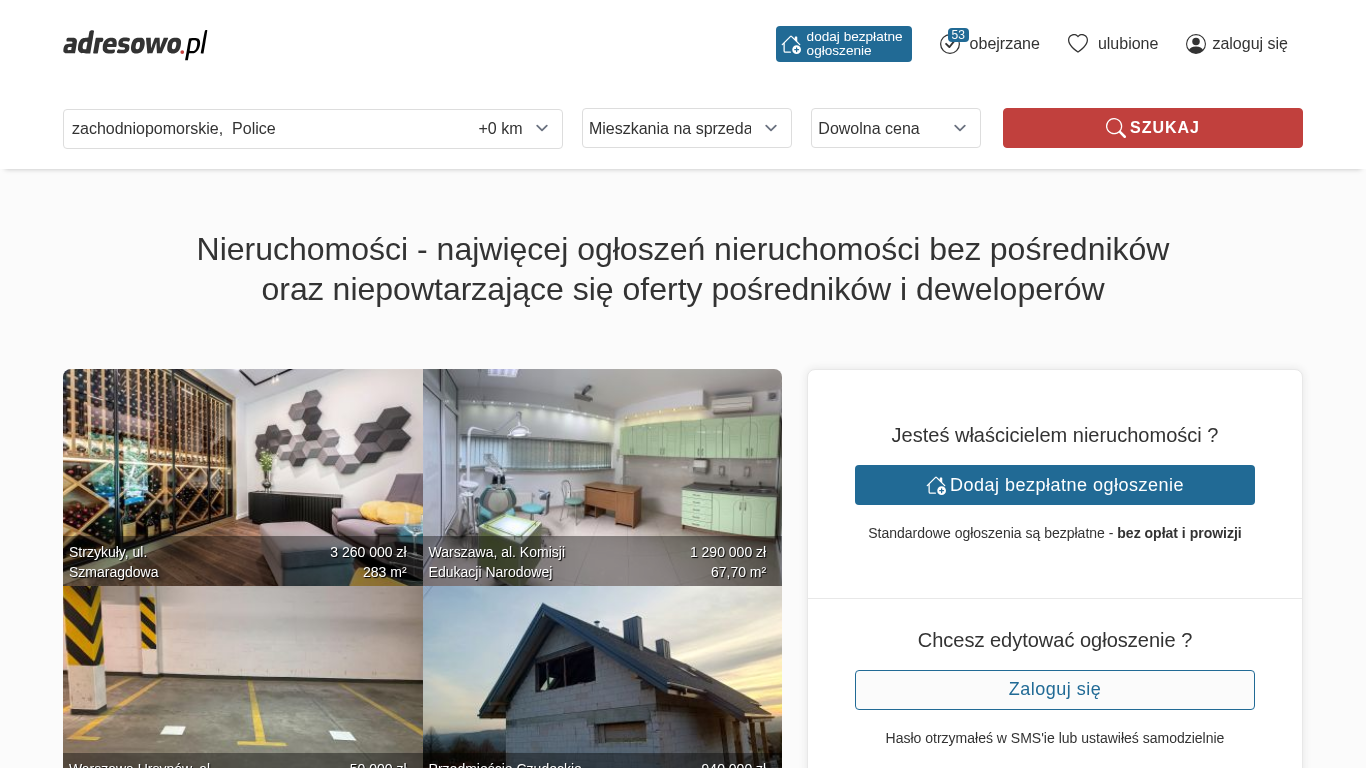Click the heart favorites icon
The width and height of the screenshot is (1366, 768).
tap(1077, 44)
